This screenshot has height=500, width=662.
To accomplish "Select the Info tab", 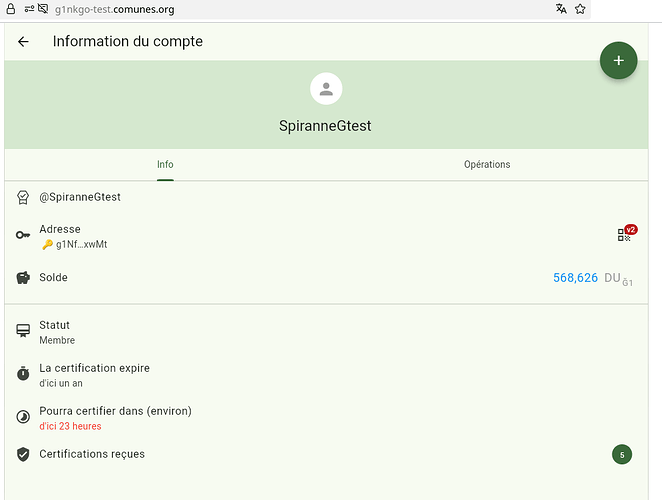I will point(165,164).
